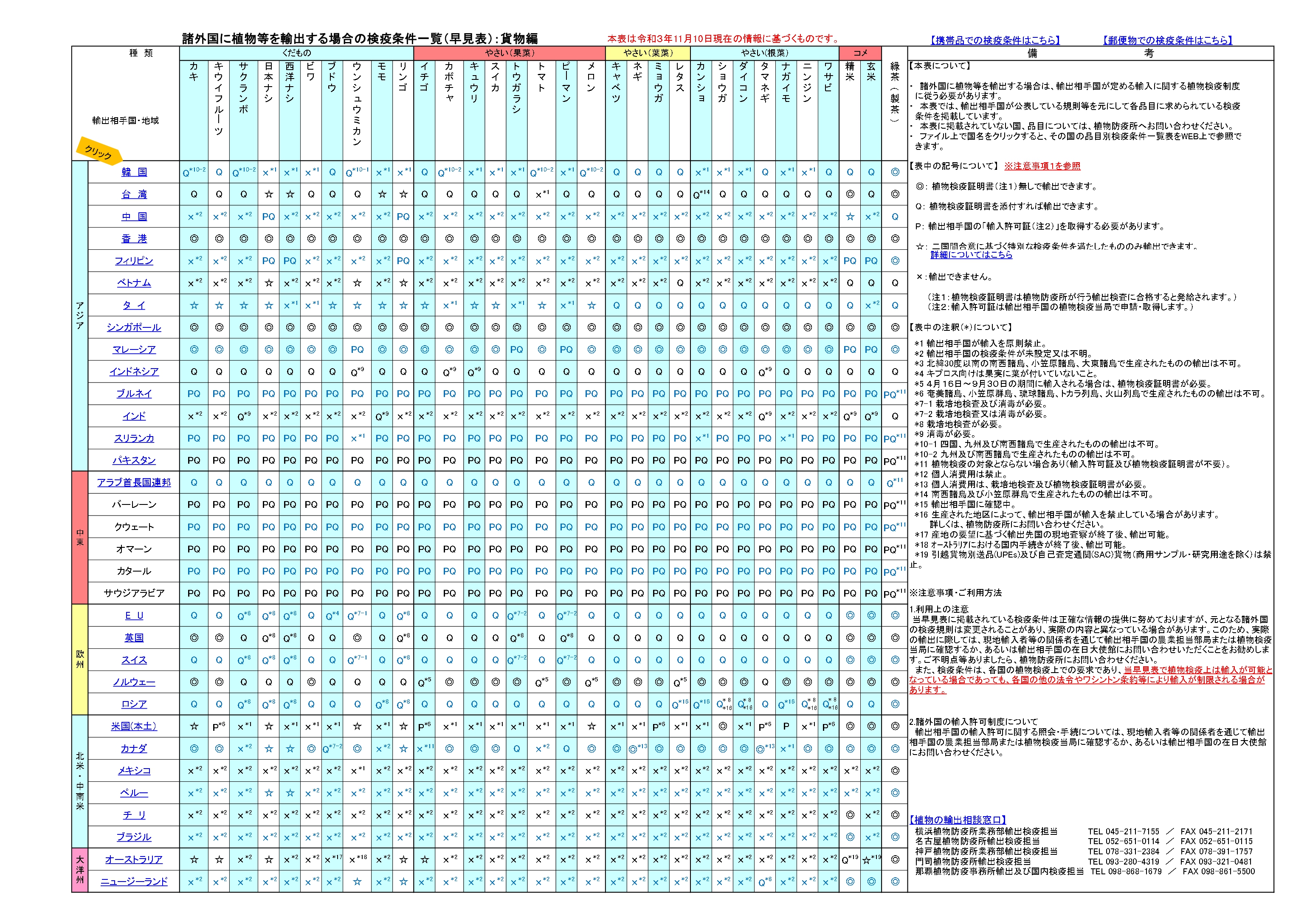
Task: Click the カタール row label
Action: pyautogui.click(x=134, y=571)
